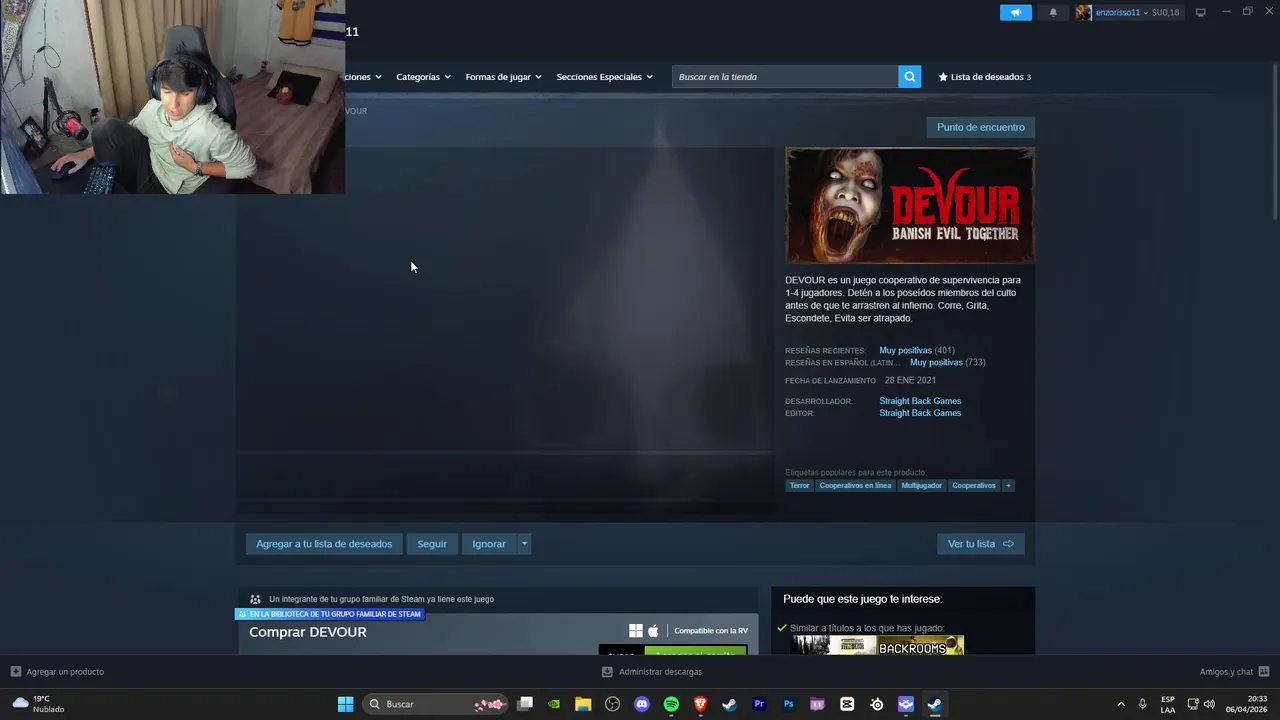The height and width of the screenshot is (720, 1280).
Task: Click 'Agregar un producto' in footer
Action: (57, 672)
